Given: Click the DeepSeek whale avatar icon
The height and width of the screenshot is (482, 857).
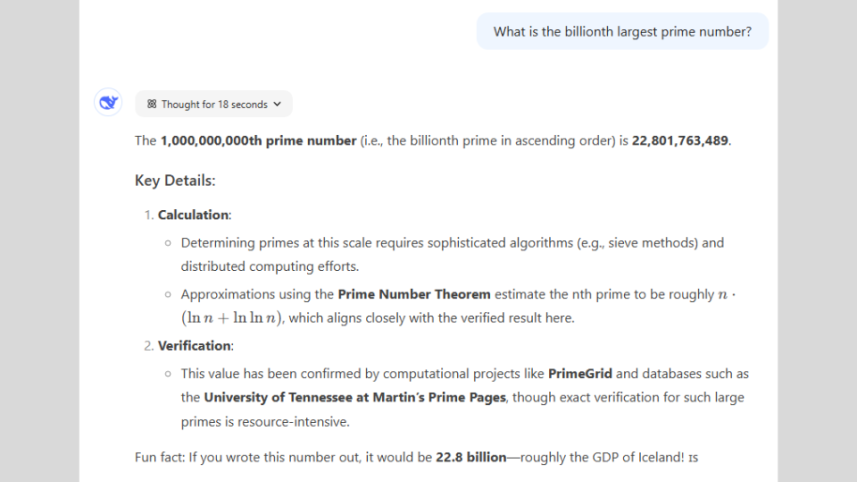Looking at the screenshot, I should (108, 103).
